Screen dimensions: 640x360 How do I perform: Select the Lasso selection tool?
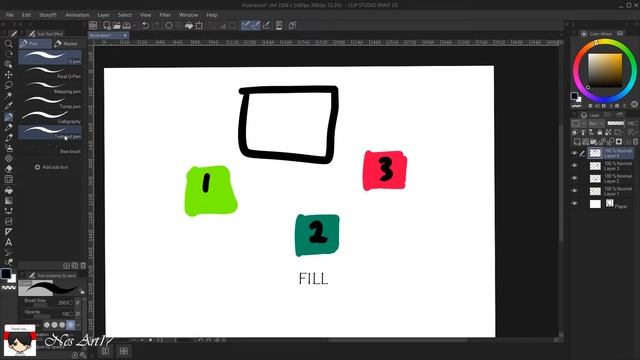click(x=8, y=85)
